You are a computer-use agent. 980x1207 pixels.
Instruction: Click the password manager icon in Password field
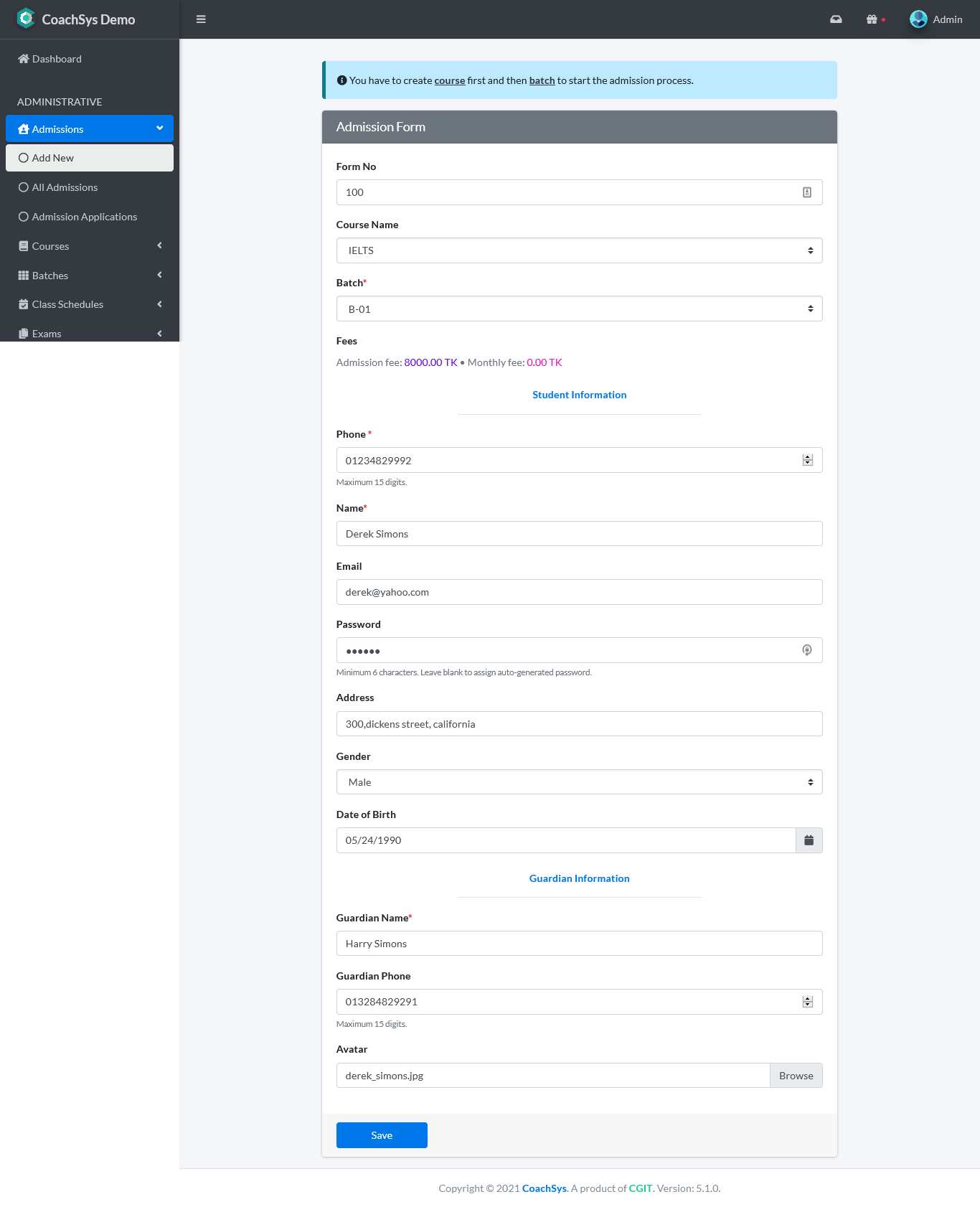tap(807, 650)
